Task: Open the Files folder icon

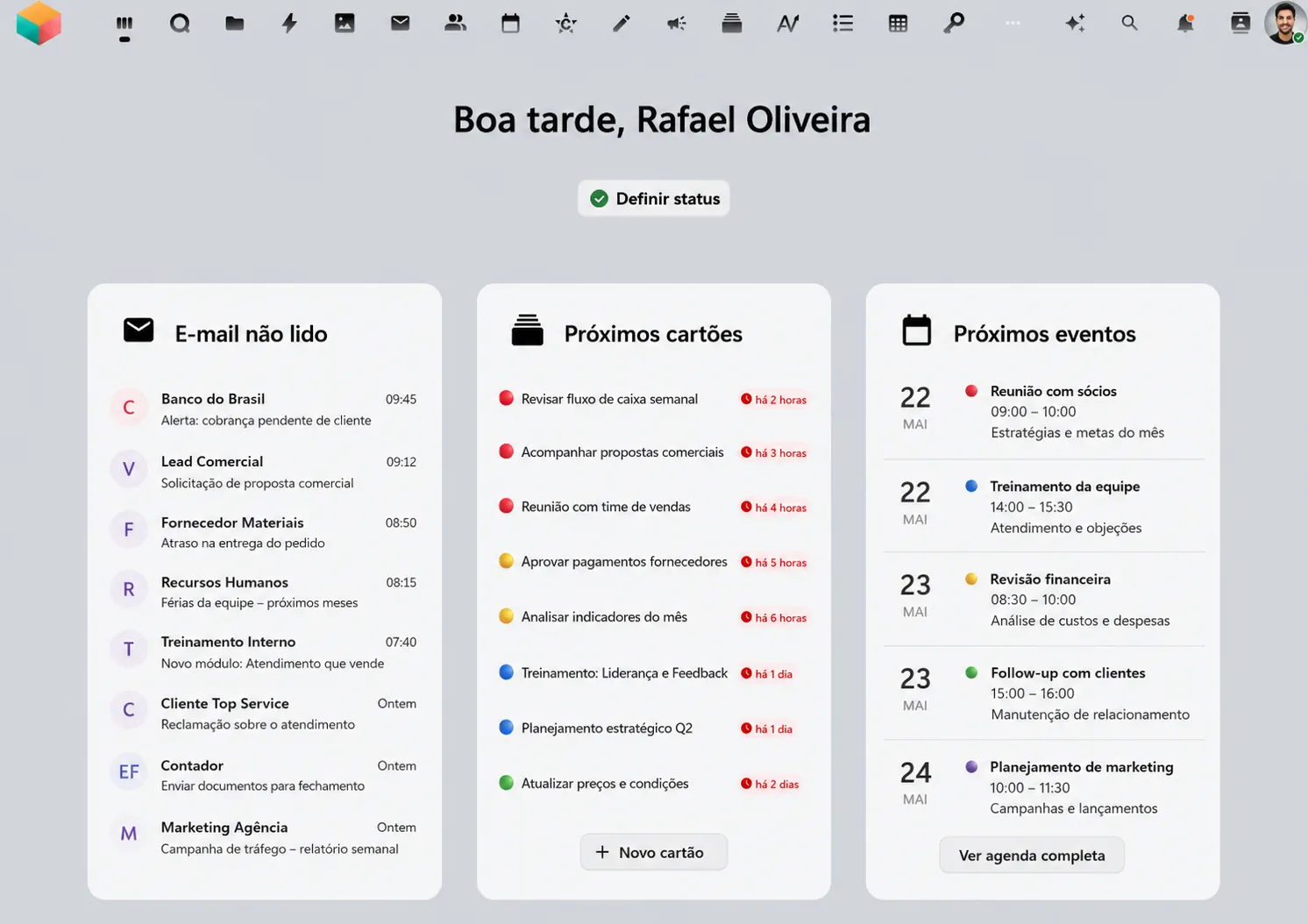Action: (x=234, y=24)
